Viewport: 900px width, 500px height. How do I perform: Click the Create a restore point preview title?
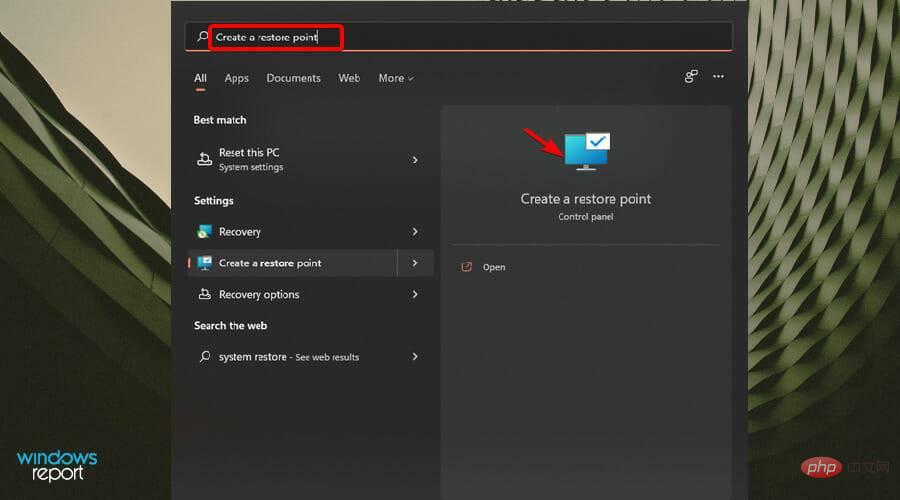pyautogui.click(x=585, y=199)
